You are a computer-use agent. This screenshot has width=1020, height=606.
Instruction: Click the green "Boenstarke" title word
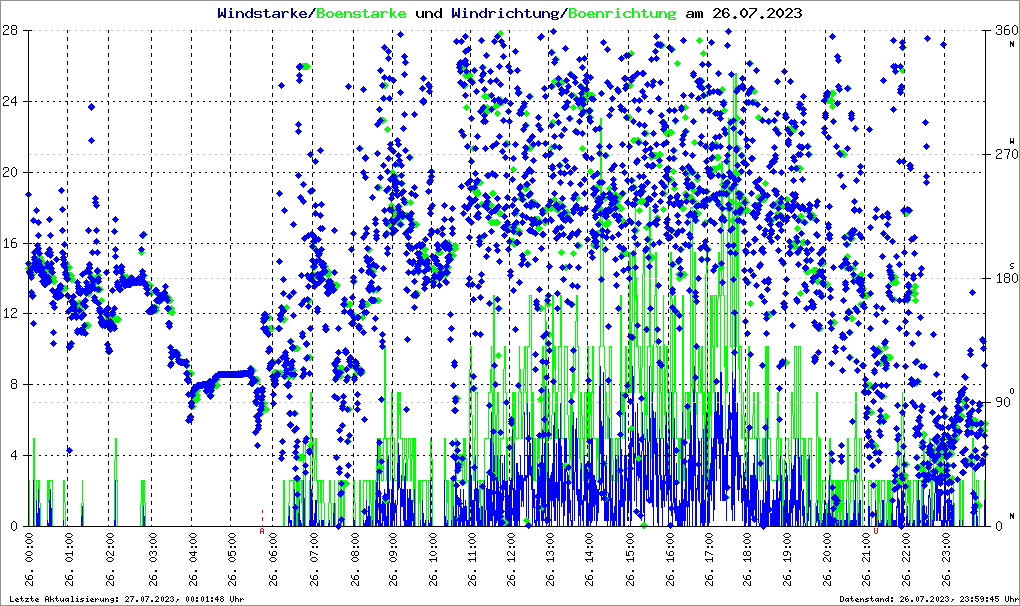(x=361, y=14)
